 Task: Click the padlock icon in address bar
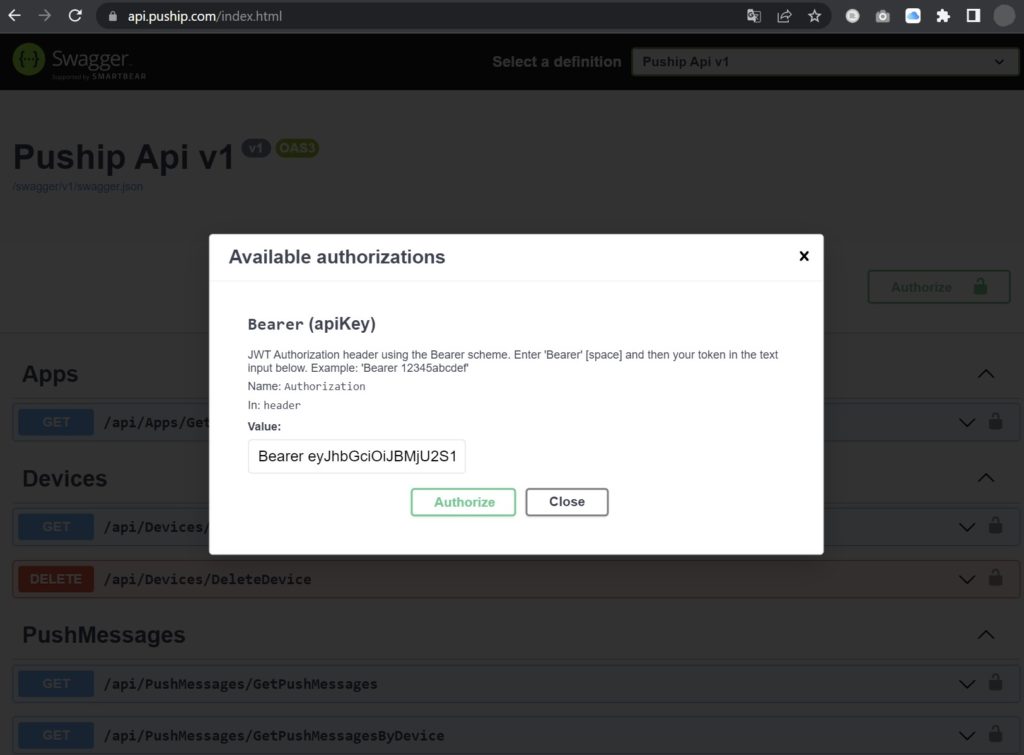coord(113,16)
